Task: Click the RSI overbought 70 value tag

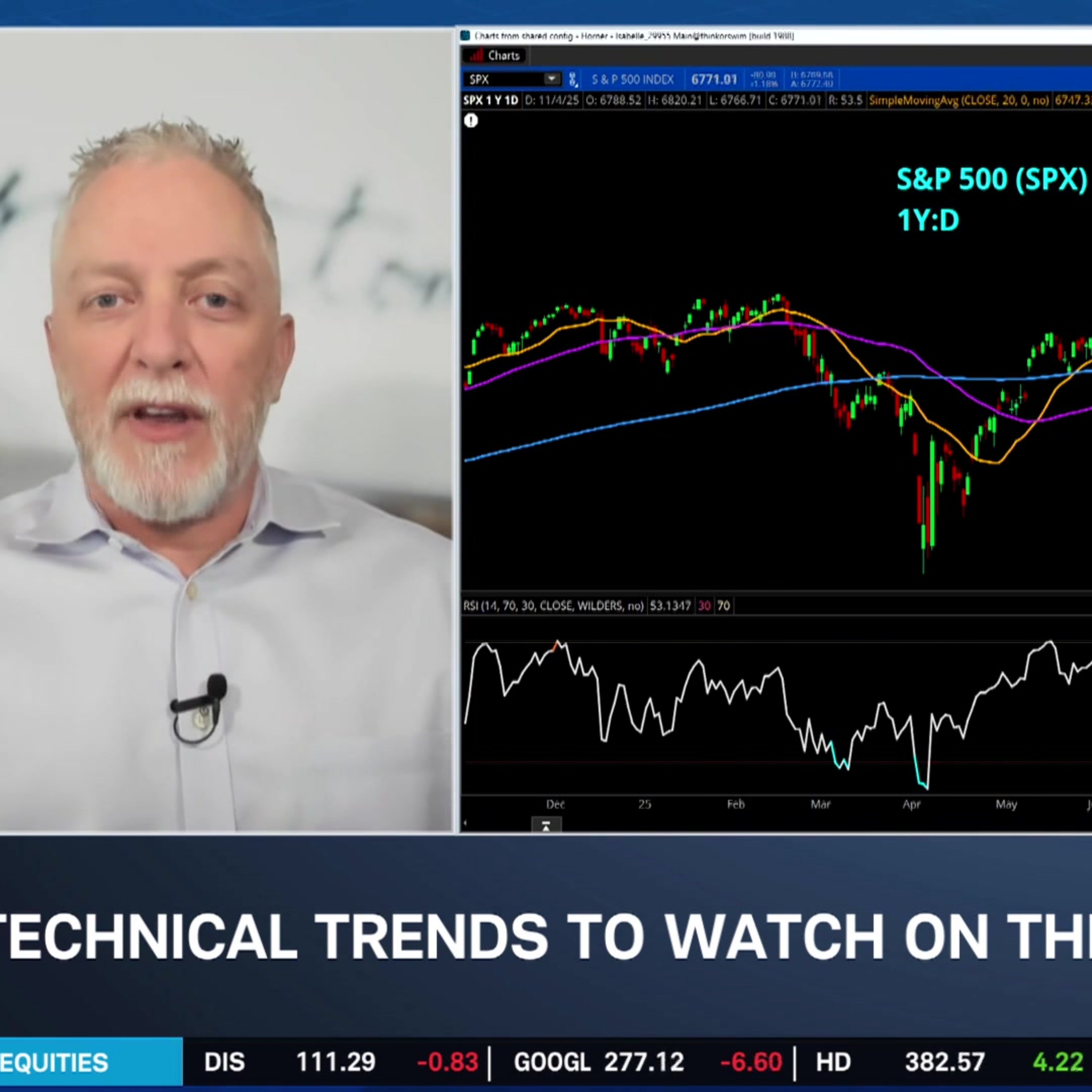Action: click(x=724, y=606)
